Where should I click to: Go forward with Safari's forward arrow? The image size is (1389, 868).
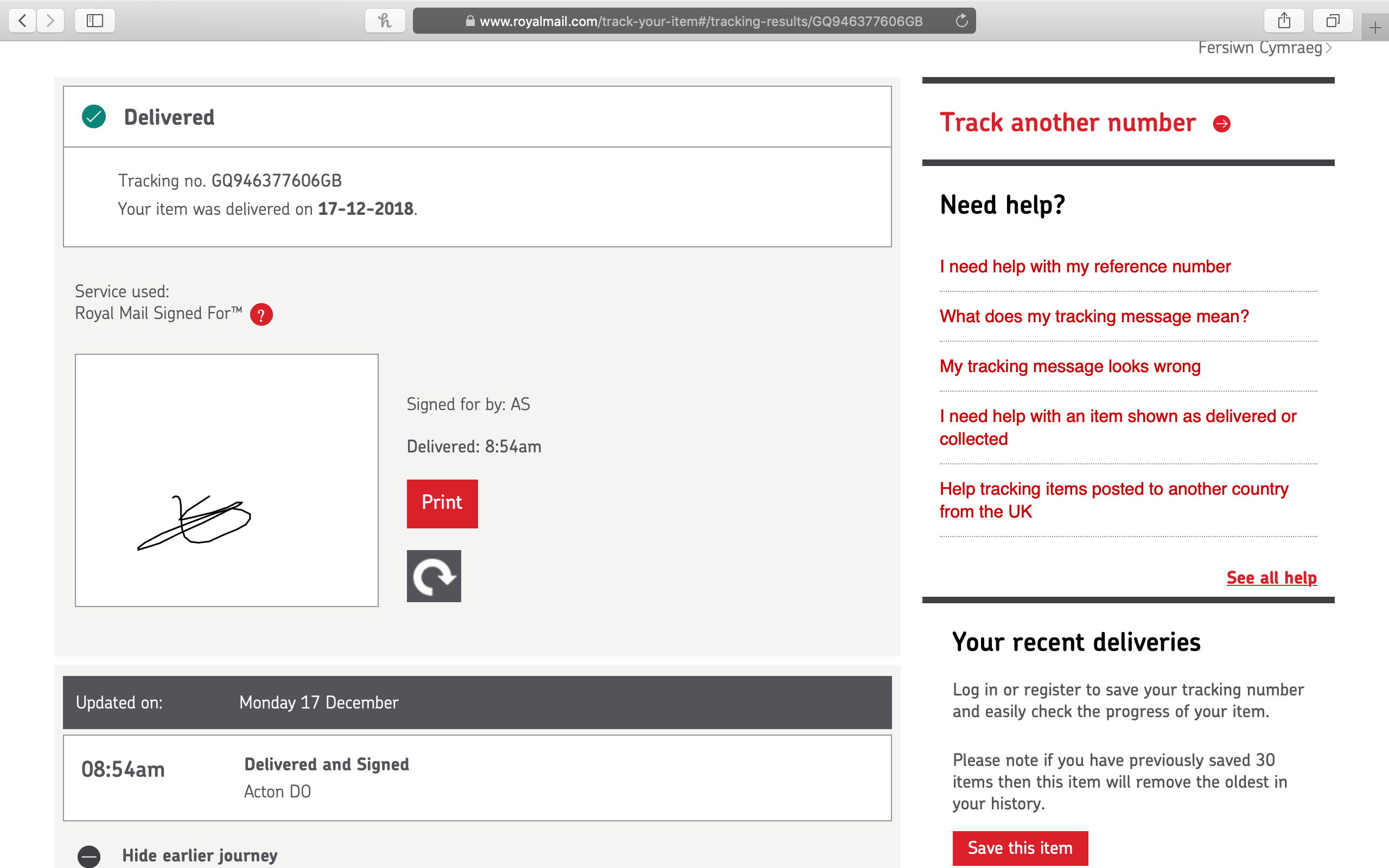50,21
